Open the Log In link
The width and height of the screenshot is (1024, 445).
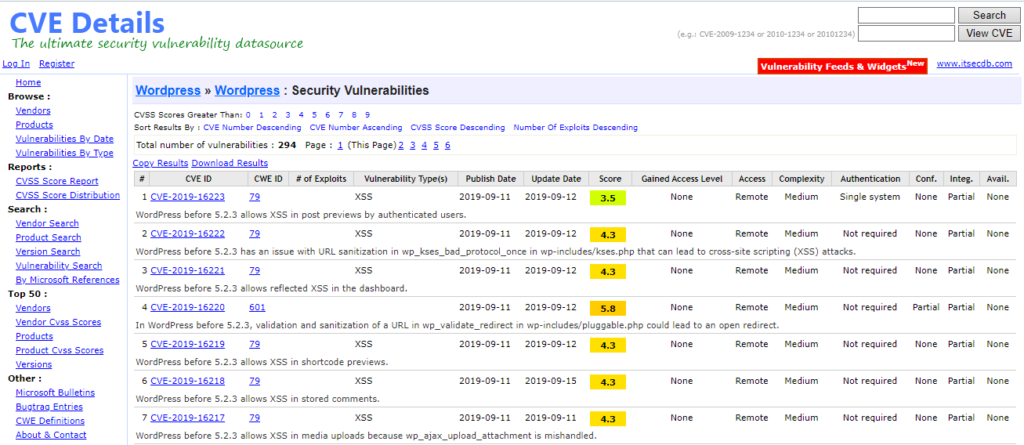(x=16, y=63)
